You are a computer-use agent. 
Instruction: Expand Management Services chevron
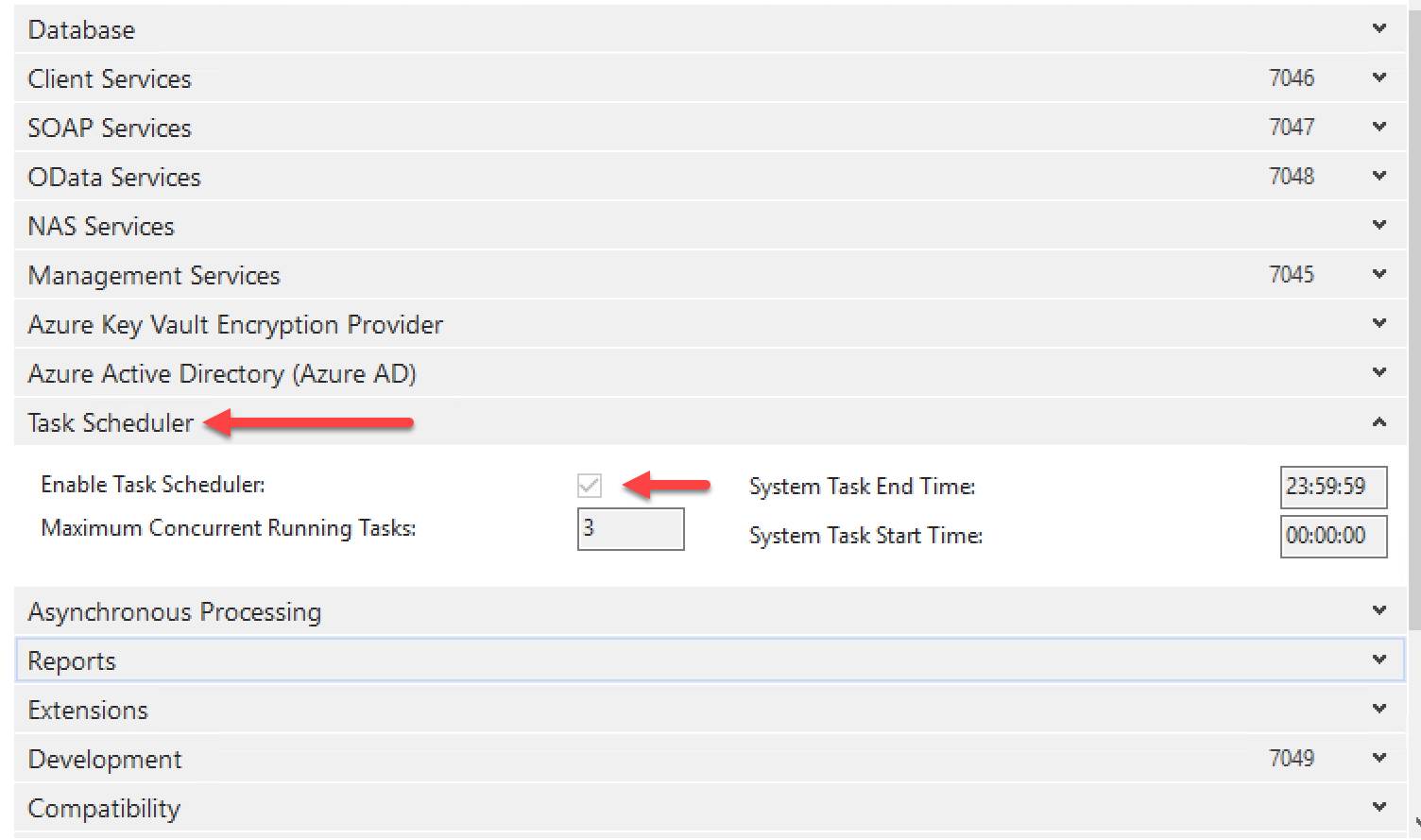click(x=1378, y=274)
